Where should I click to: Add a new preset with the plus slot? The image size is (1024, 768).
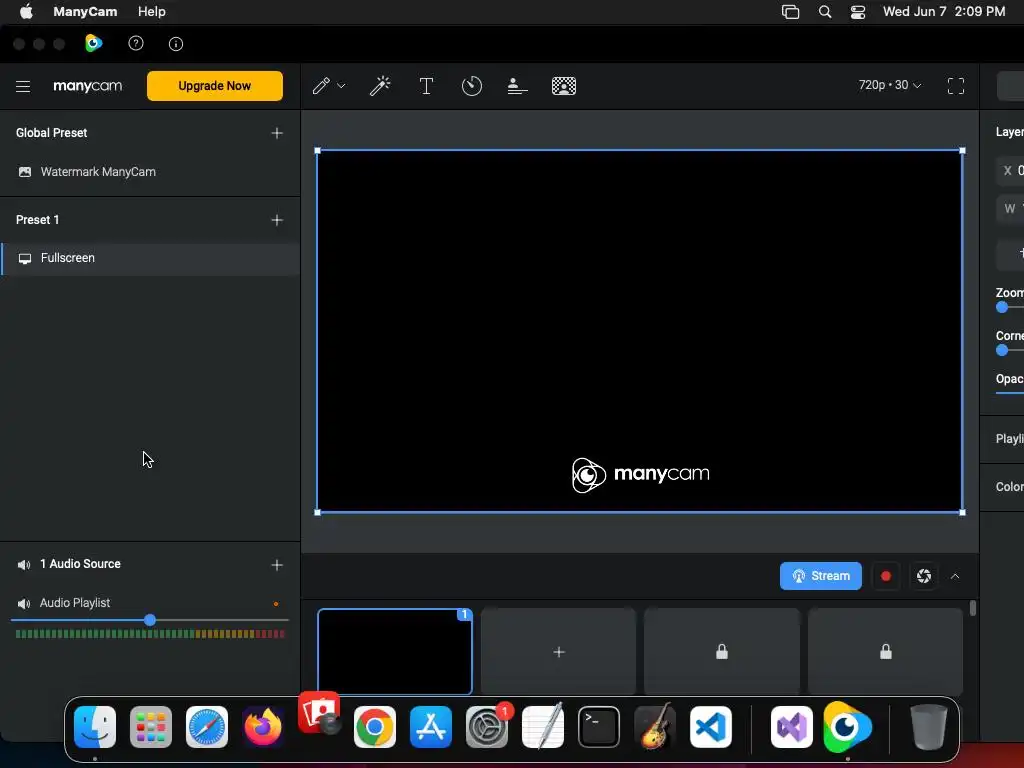558,652
